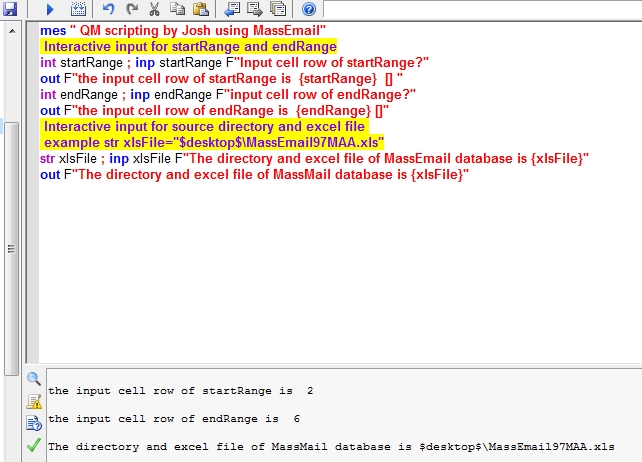Go forward with the right-arrow navigation icon
The width and height of the screenshot is (642, 462).
coord(255,9)
